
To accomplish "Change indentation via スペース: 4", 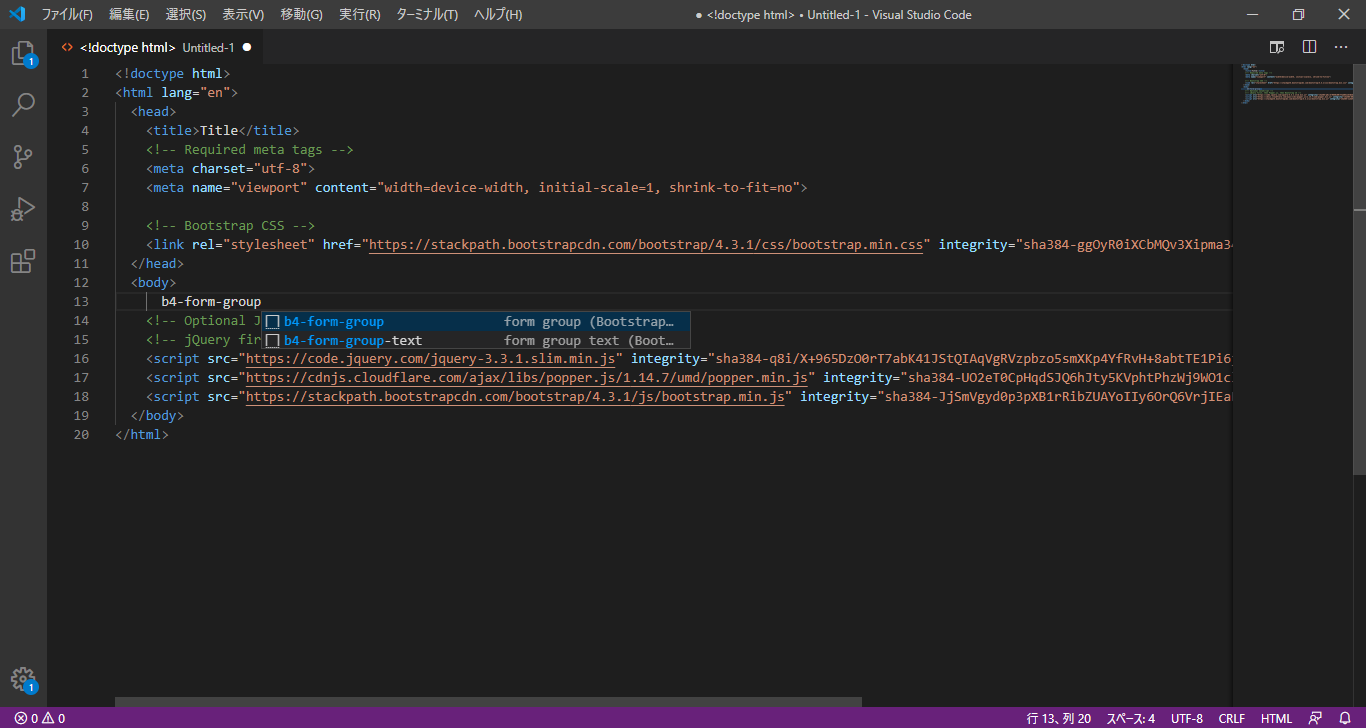I will [1130, 718].
